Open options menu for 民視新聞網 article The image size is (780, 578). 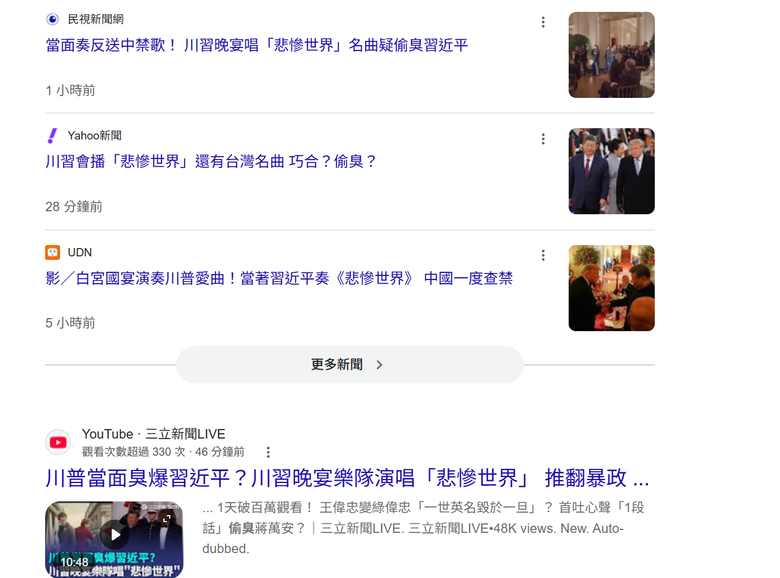pyautogui.click(x=543, y=22)
